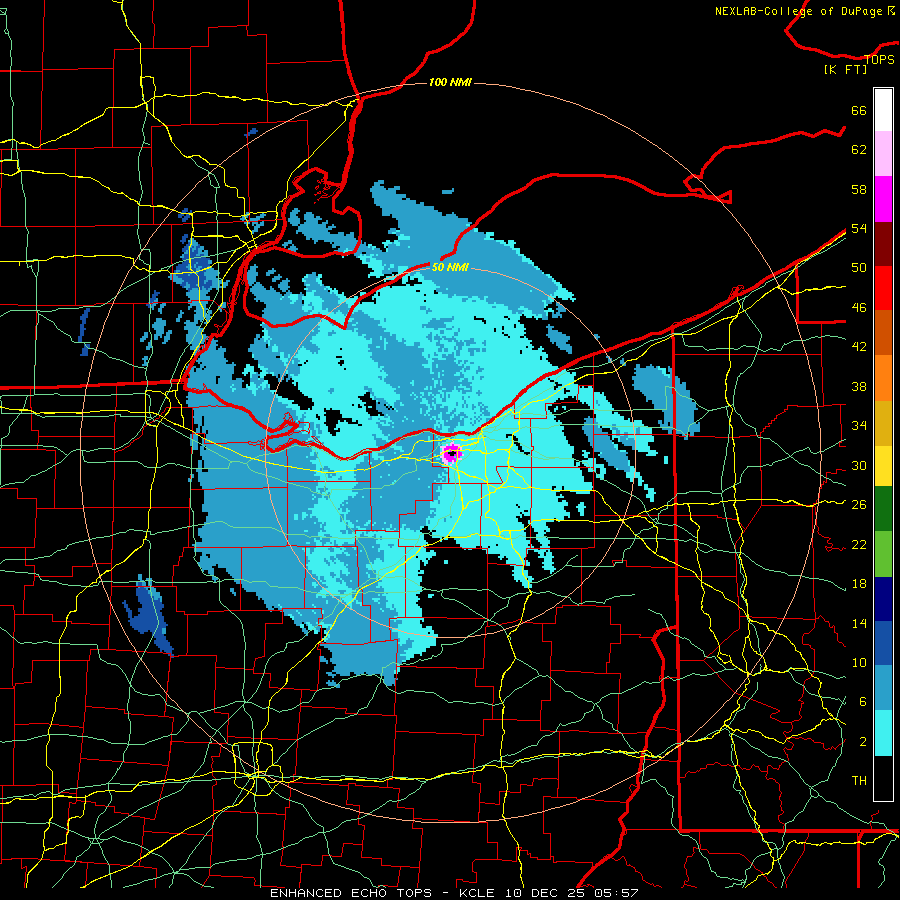Click legend value 42

point(859,347)
